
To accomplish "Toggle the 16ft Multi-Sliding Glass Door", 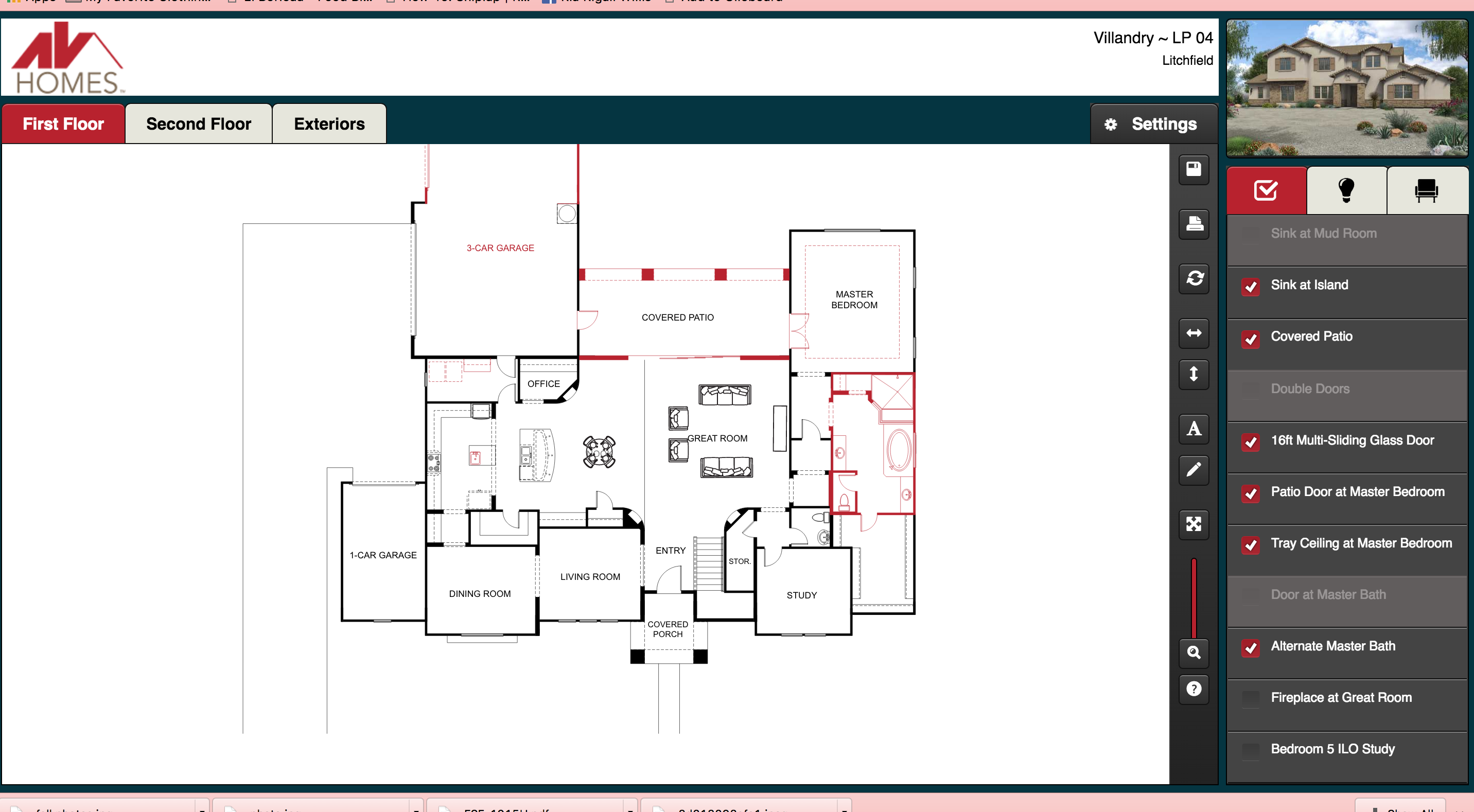I will [x=1252, y=441].
